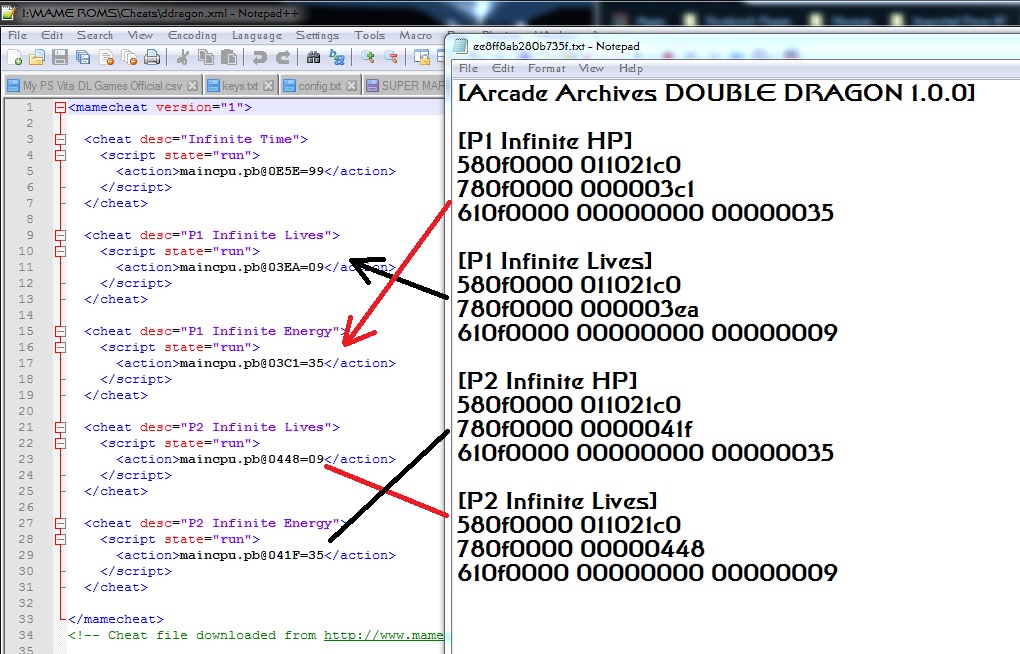
Task: Click the [P2 Infinite Lives] heading in Notepad
Action: coord(557,501)
